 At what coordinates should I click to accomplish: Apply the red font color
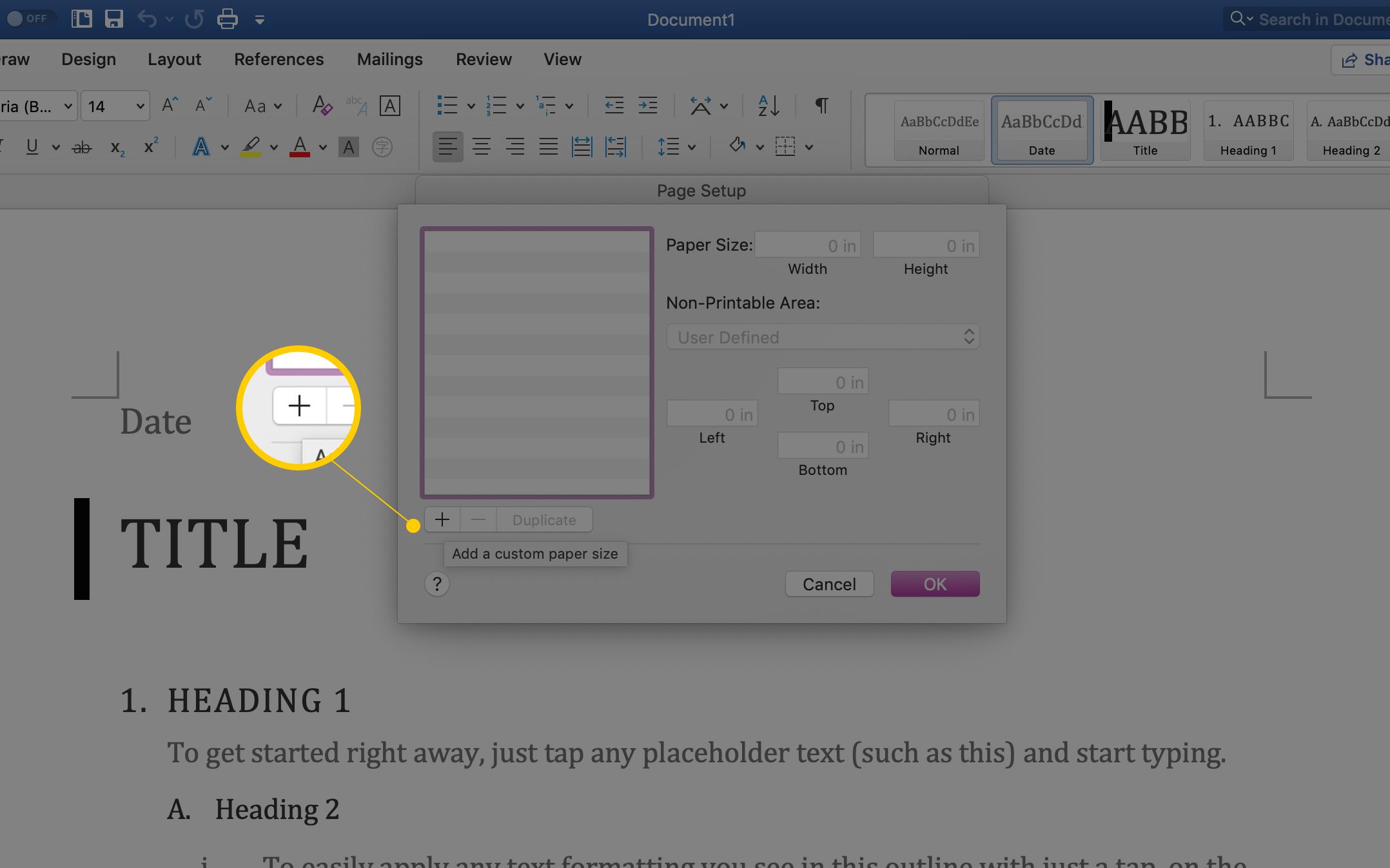[x=299, y=147]
